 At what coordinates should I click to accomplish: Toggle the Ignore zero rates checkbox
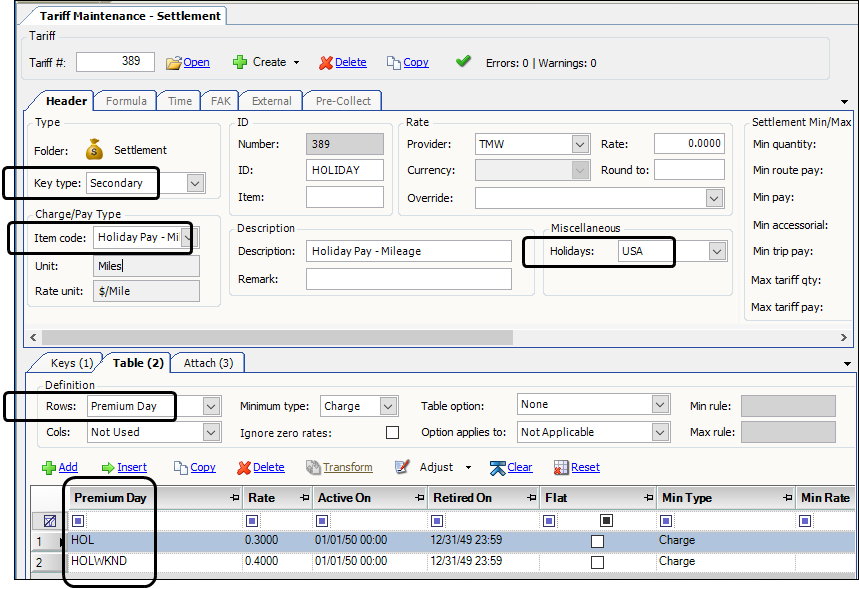pos(392,433)
